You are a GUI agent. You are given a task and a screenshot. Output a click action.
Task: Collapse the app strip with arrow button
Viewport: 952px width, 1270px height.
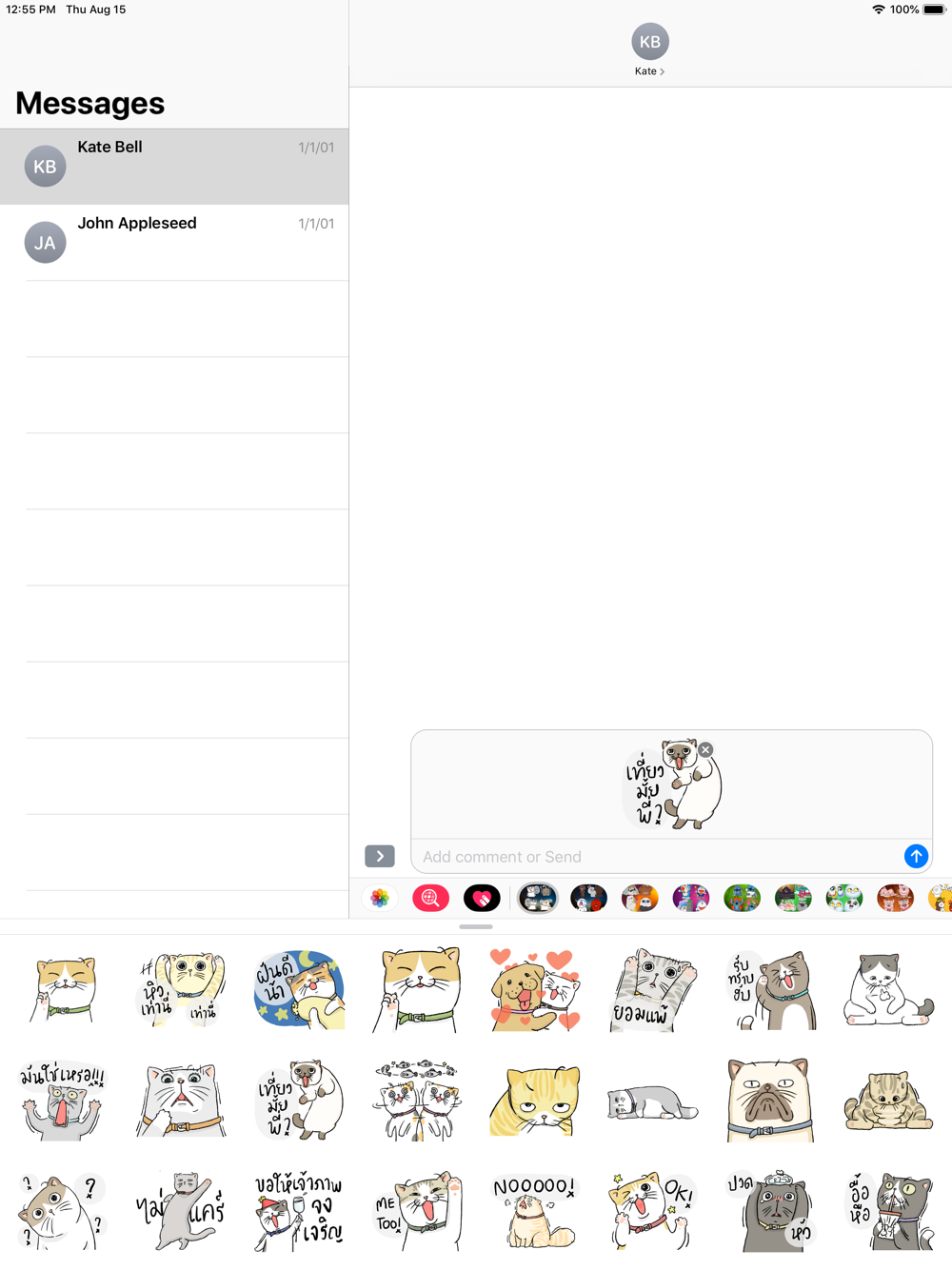[x=380, y=856]
